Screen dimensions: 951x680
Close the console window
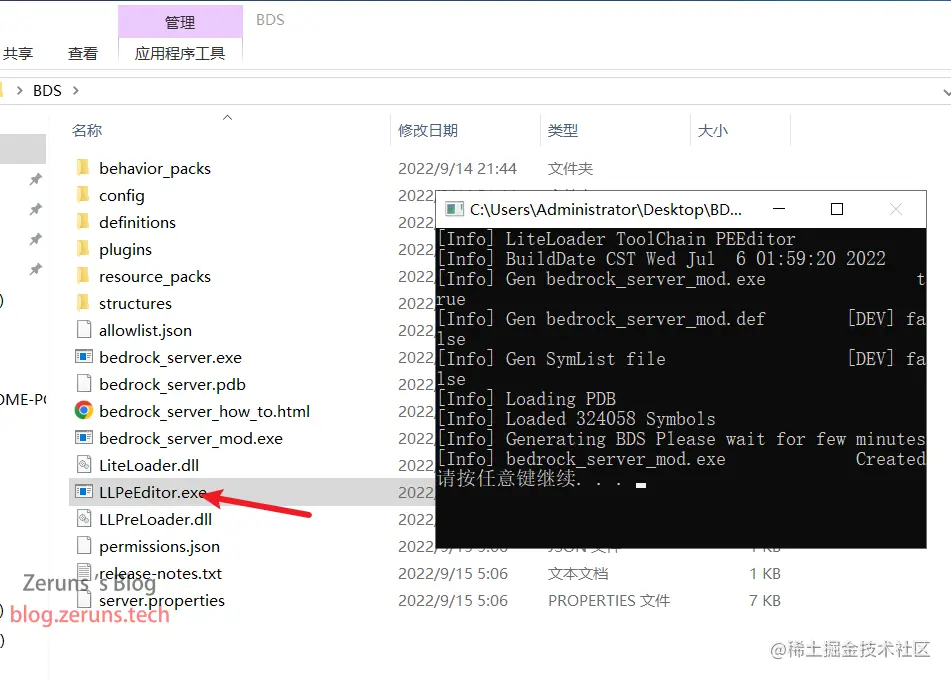tap(896, 209)
